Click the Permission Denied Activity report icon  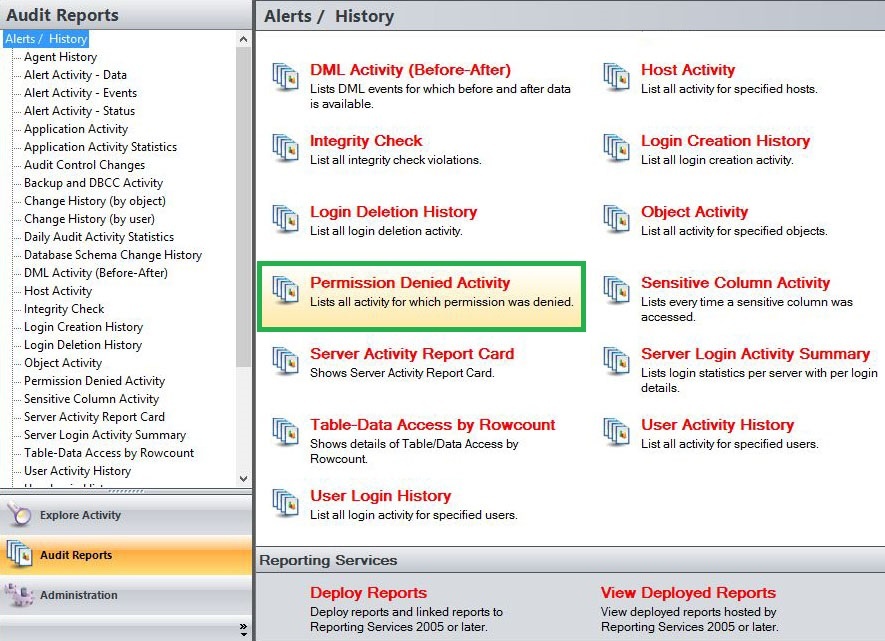click(285, 289)
